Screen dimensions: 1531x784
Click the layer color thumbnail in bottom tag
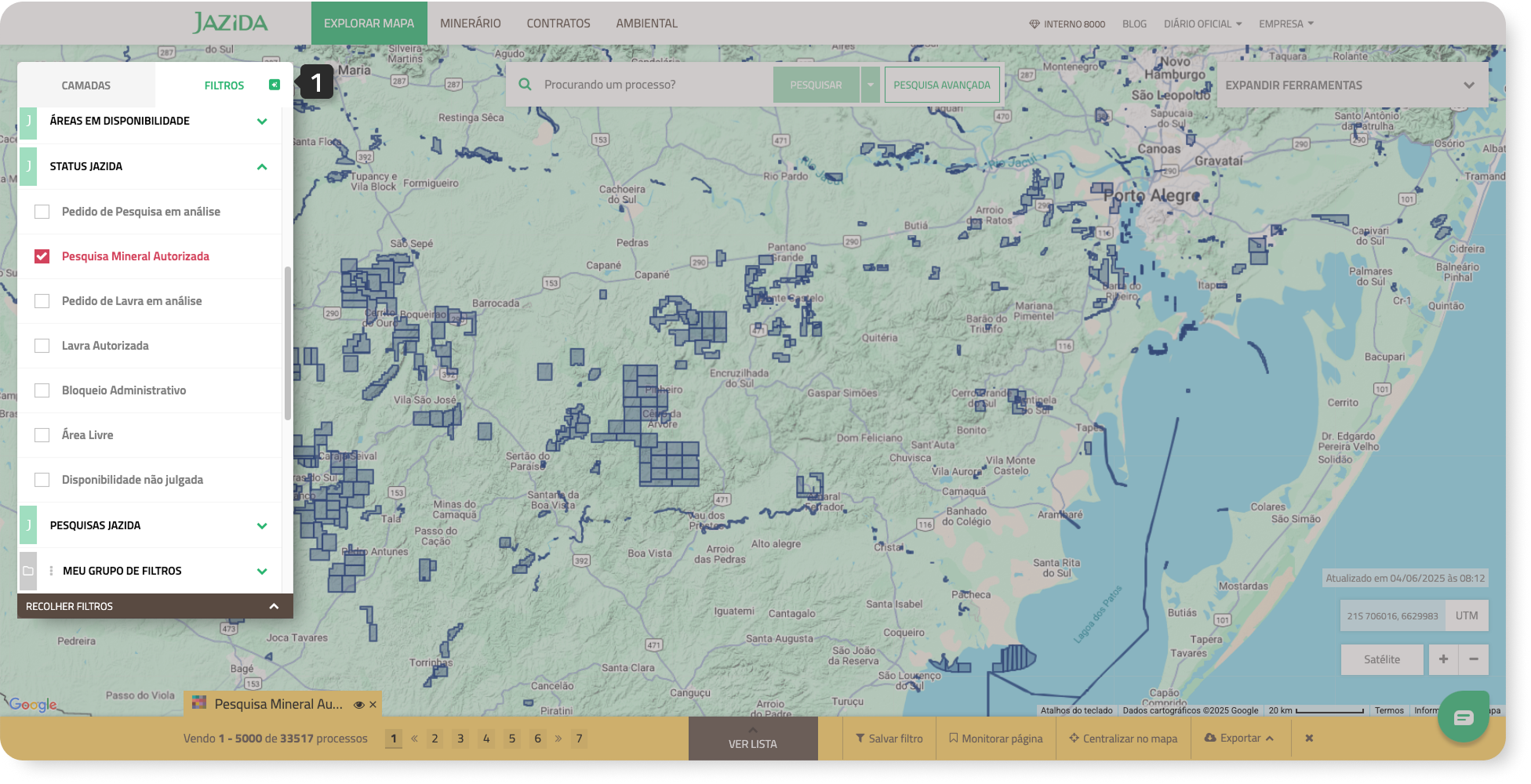199,703
